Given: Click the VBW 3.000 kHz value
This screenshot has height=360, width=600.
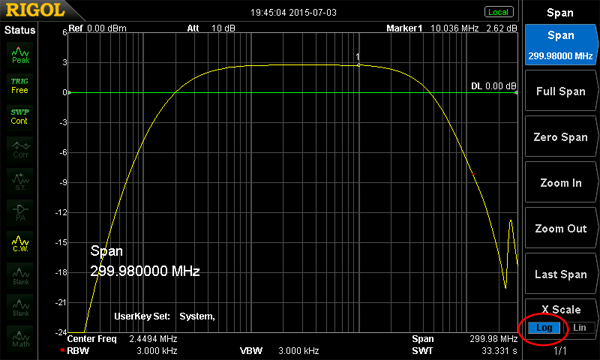Looking at the screenshot, I should click(x=298, y=351).
